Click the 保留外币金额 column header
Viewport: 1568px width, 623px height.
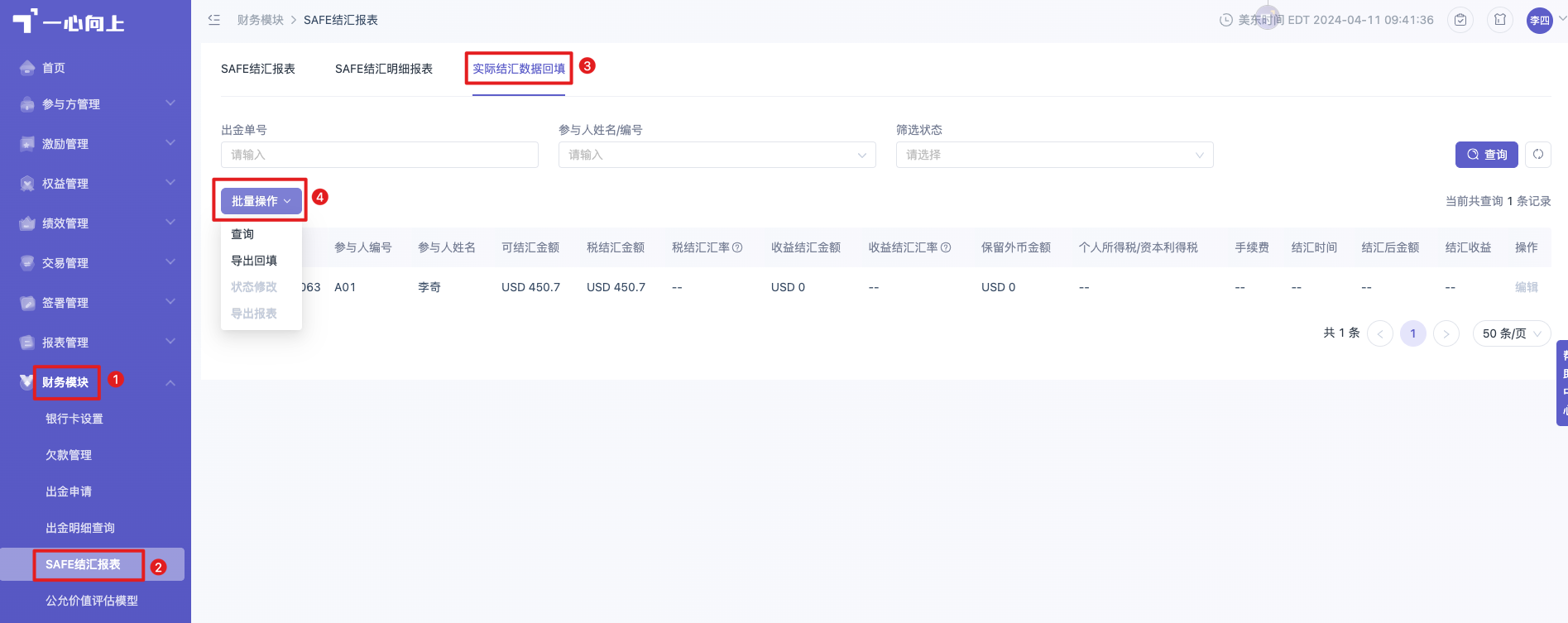1016,247
